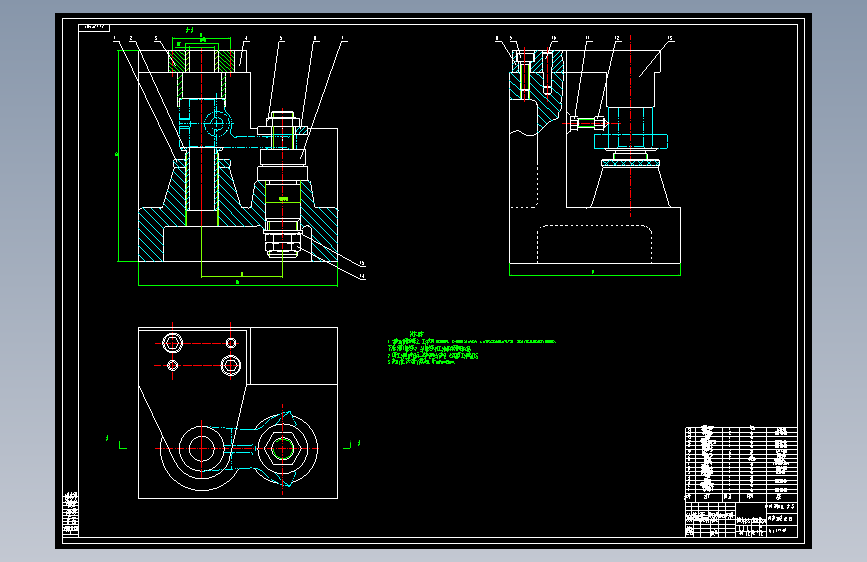Select the horizontal set screw in the side view
This screenshot has height=562, width=867.
589,122
